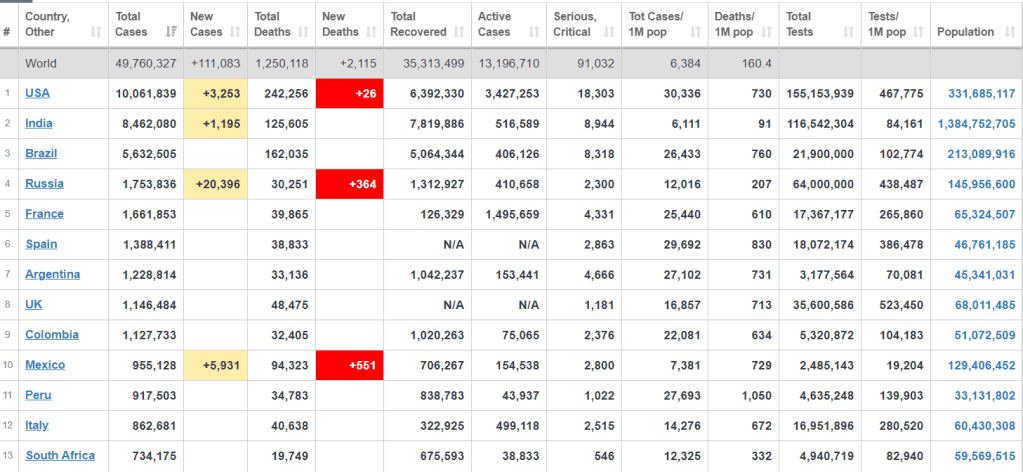
Task: Sort by Total Recovered arrow icon
Action: click(458, 32)
